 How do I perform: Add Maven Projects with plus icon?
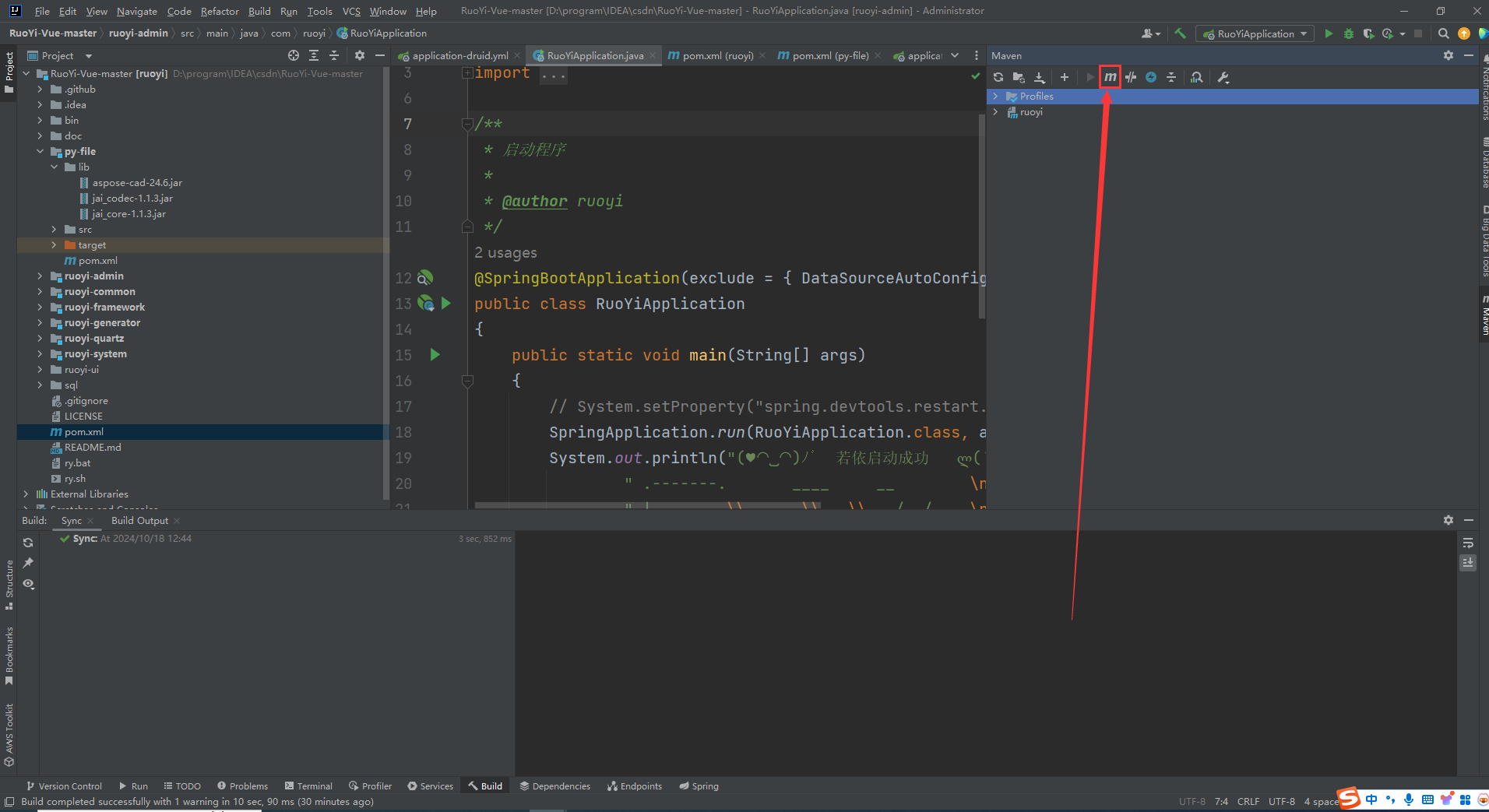click(x=1065, y=77)
